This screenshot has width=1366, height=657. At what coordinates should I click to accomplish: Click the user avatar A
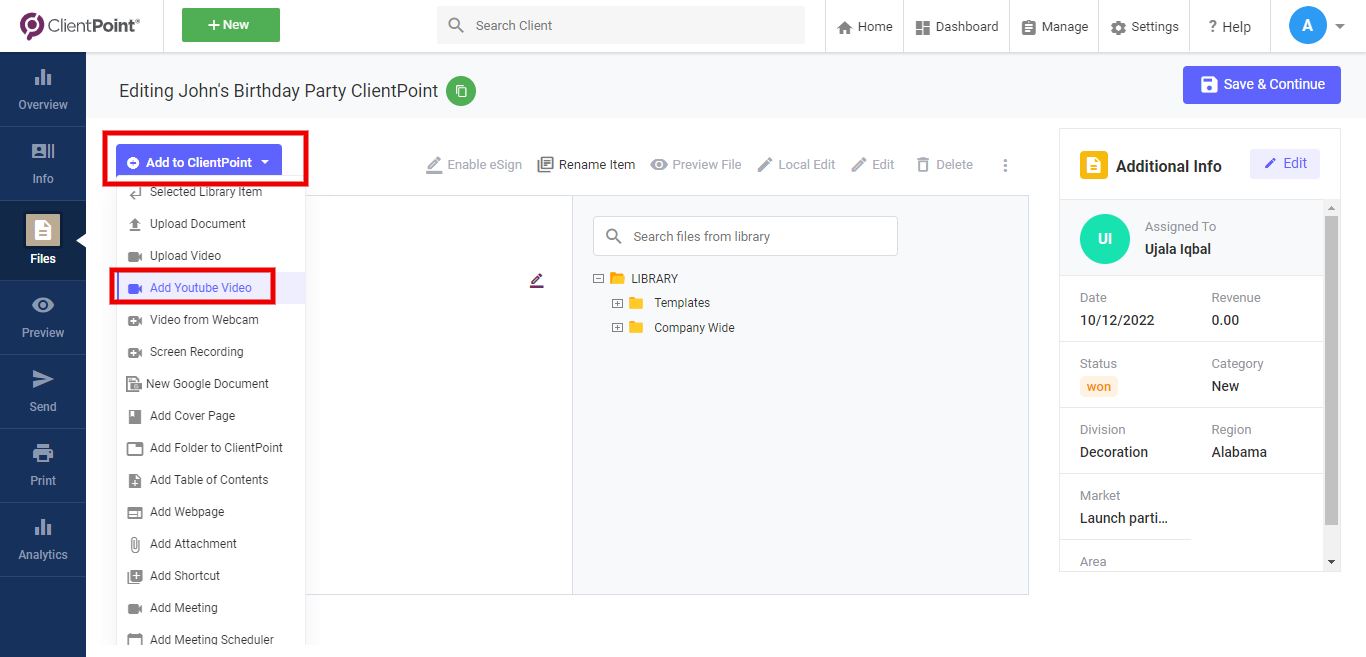[1308, 26]
